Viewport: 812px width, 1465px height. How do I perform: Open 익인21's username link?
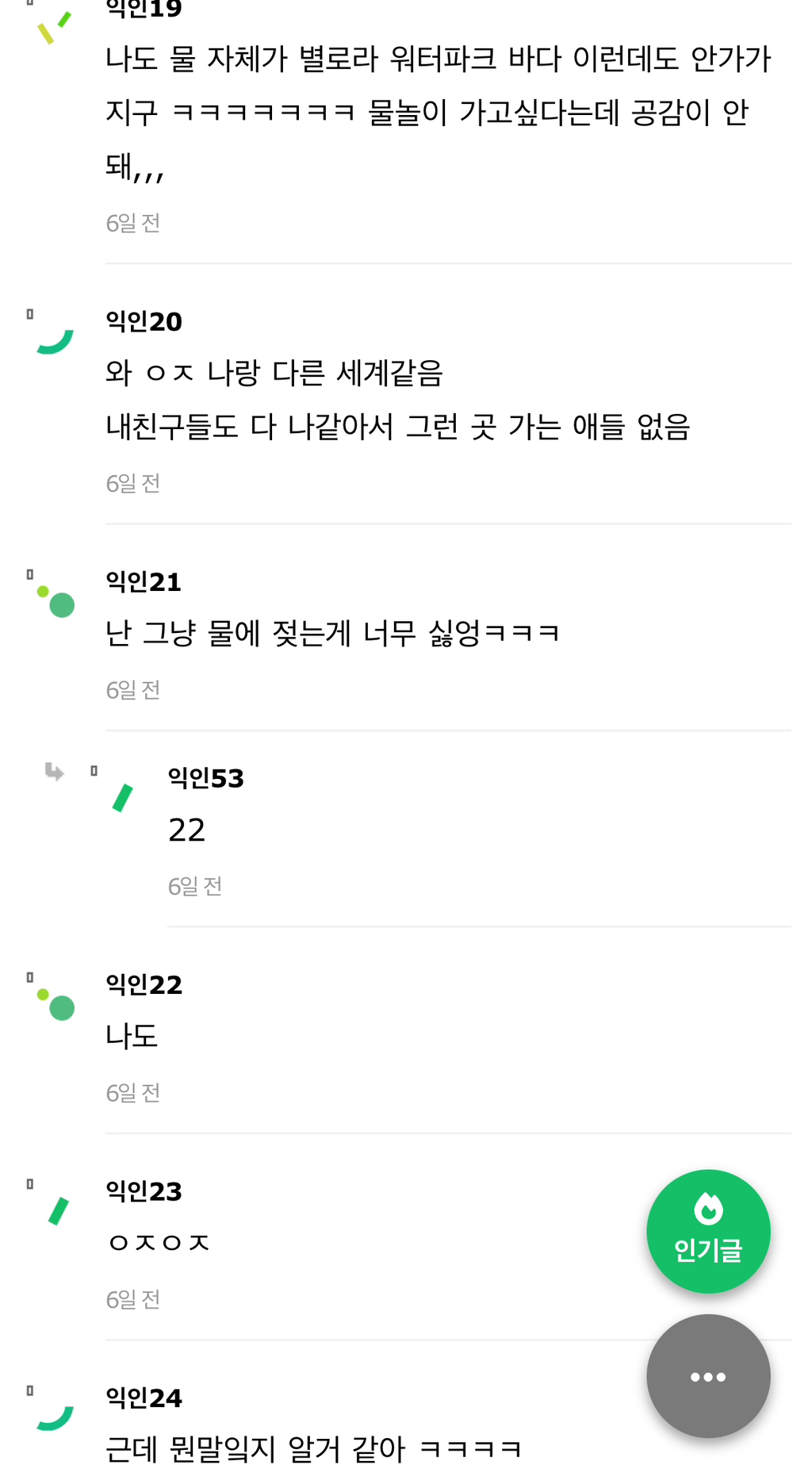click(x=144, y=581)
